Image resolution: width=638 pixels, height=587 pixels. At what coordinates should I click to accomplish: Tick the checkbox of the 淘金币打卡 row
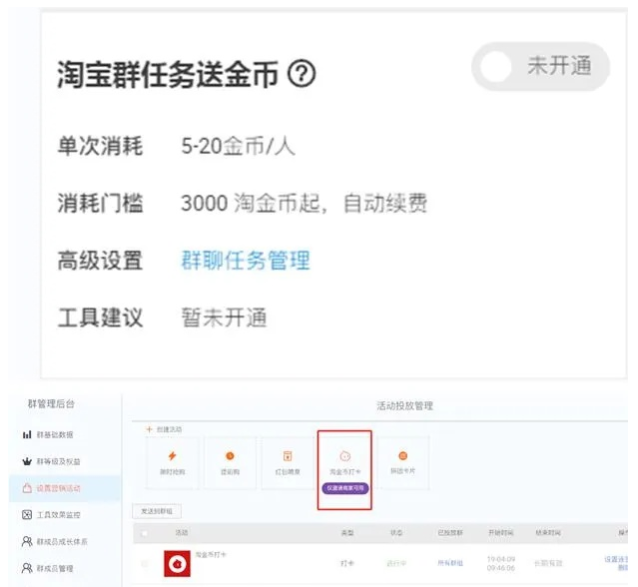point(144,563)
